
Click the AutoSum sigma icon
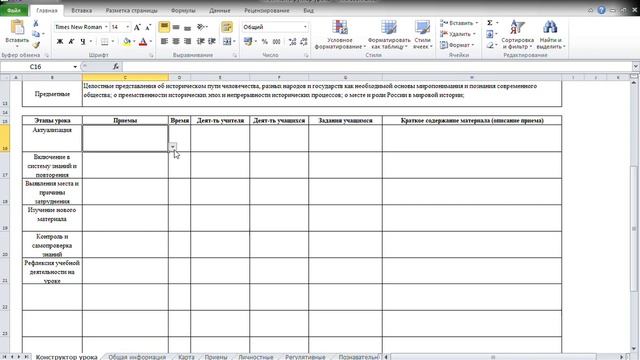click(490, 23)
